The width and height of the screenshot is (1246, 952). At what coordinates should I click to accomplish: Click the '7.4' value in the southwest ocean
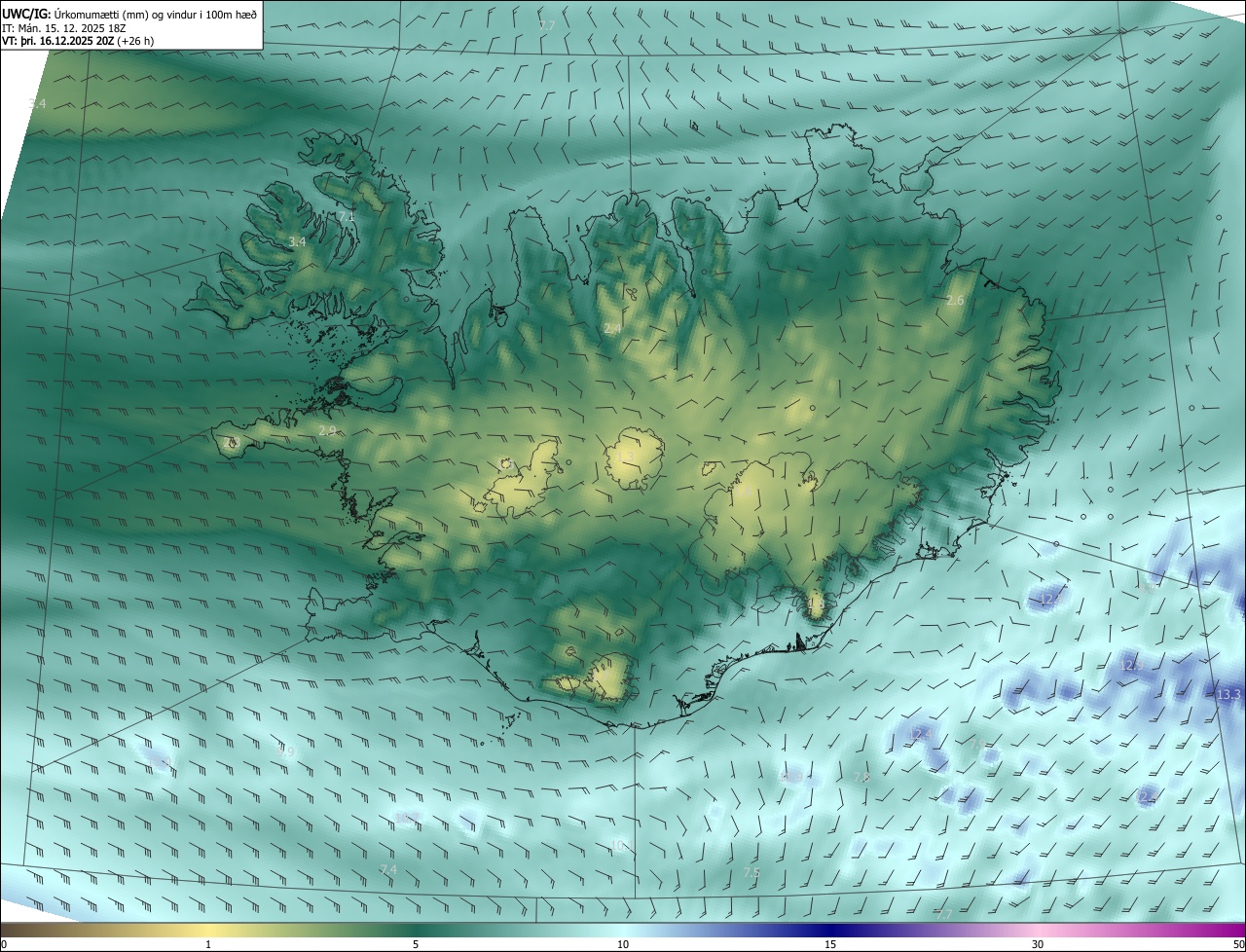[388, 869]
